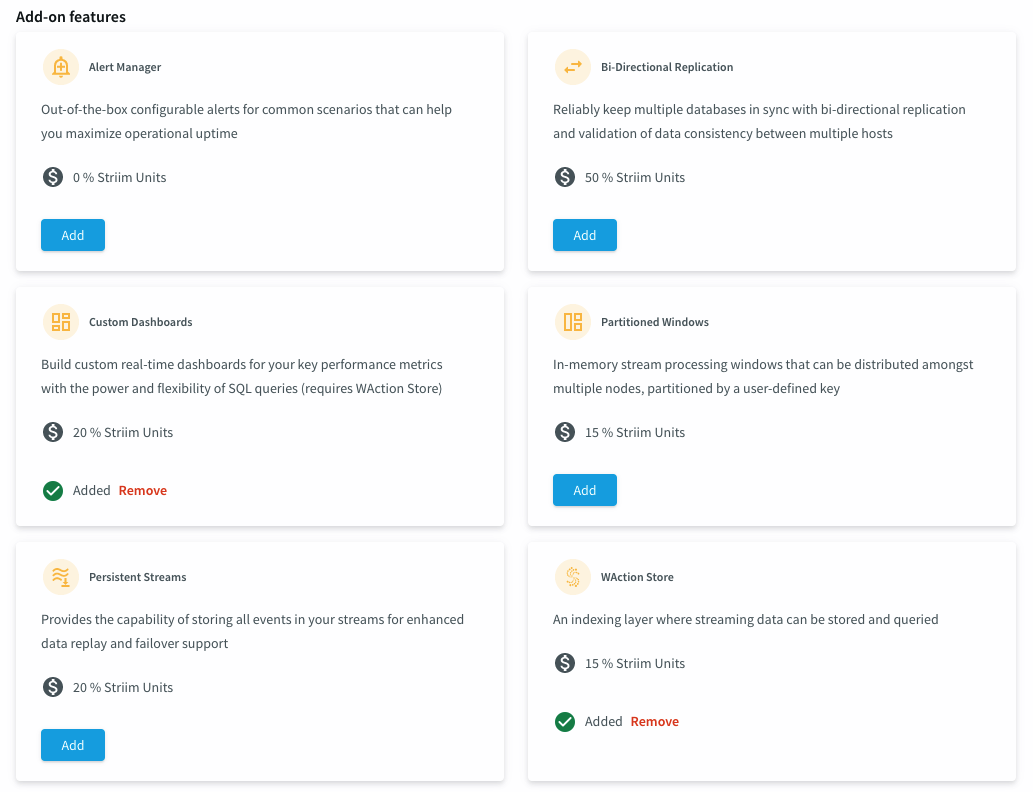The image size is (1033, 792).
Task: Click the Add-on features heading
Action: point(70,16)
